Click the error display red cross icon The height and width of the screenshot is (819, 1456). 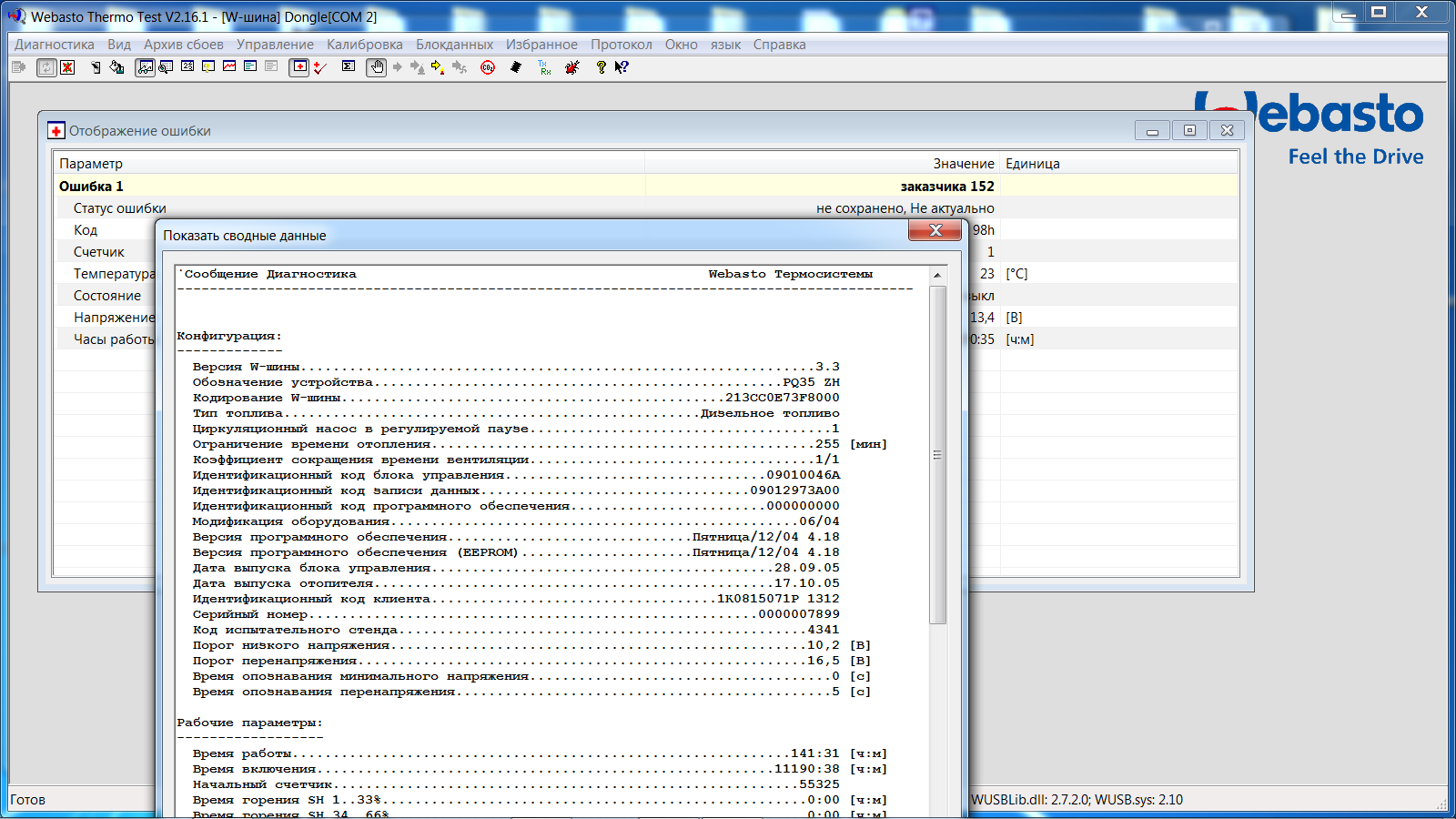pyautogui.click(x=299, y=67)
